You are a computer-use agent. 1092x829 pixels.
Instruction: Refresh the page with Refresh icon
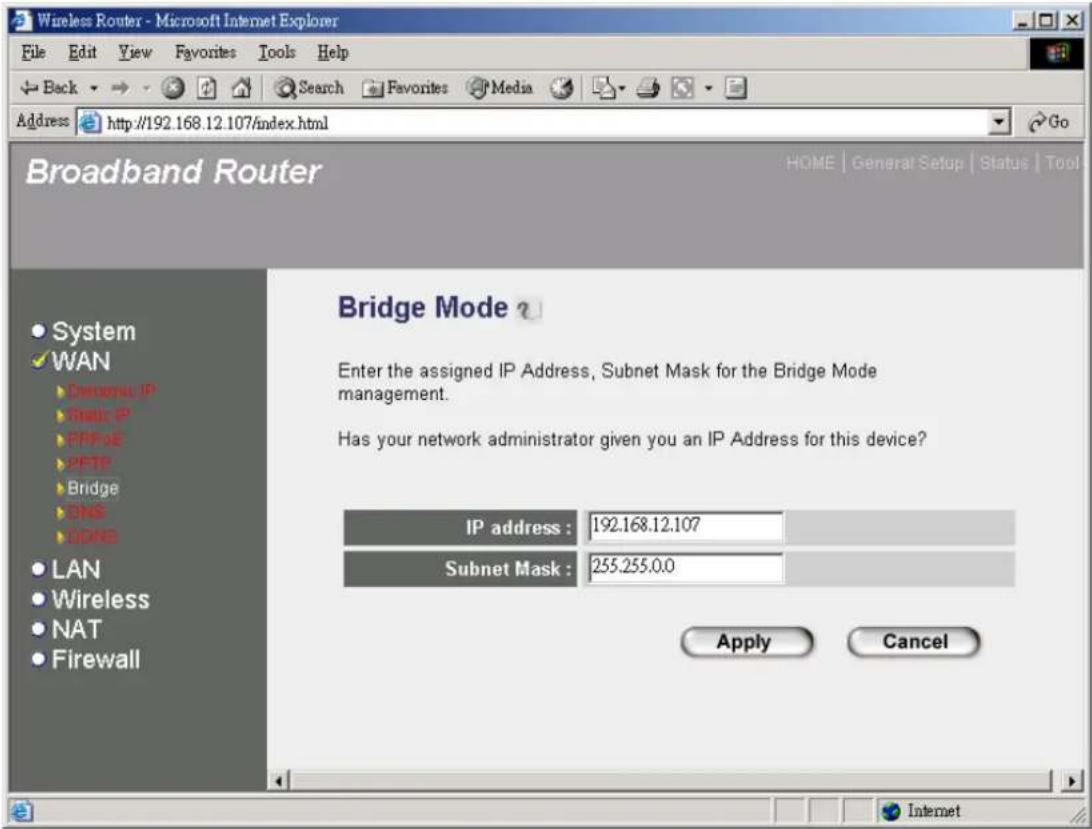coord(207,88)
